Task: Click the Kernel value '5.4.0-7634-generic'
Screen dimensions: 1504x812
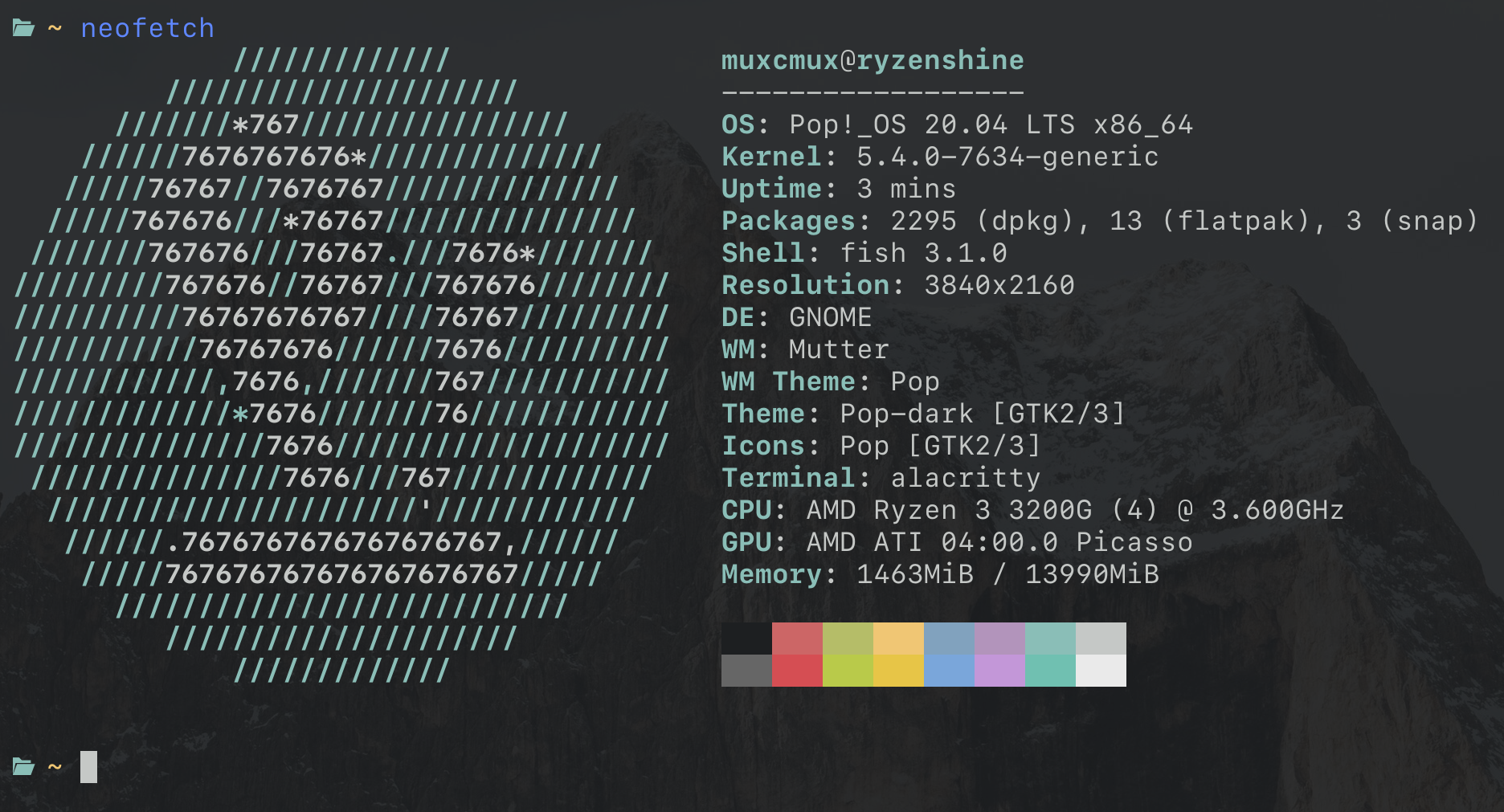Action: (x=1007, y=157)
